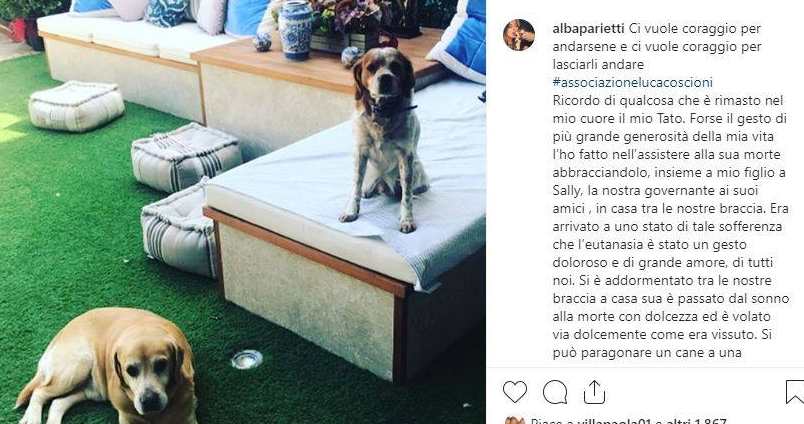Viewport: 804px width, 424px height.
Task: Click the small liker avatar beside Piace a
Action: 514,421
